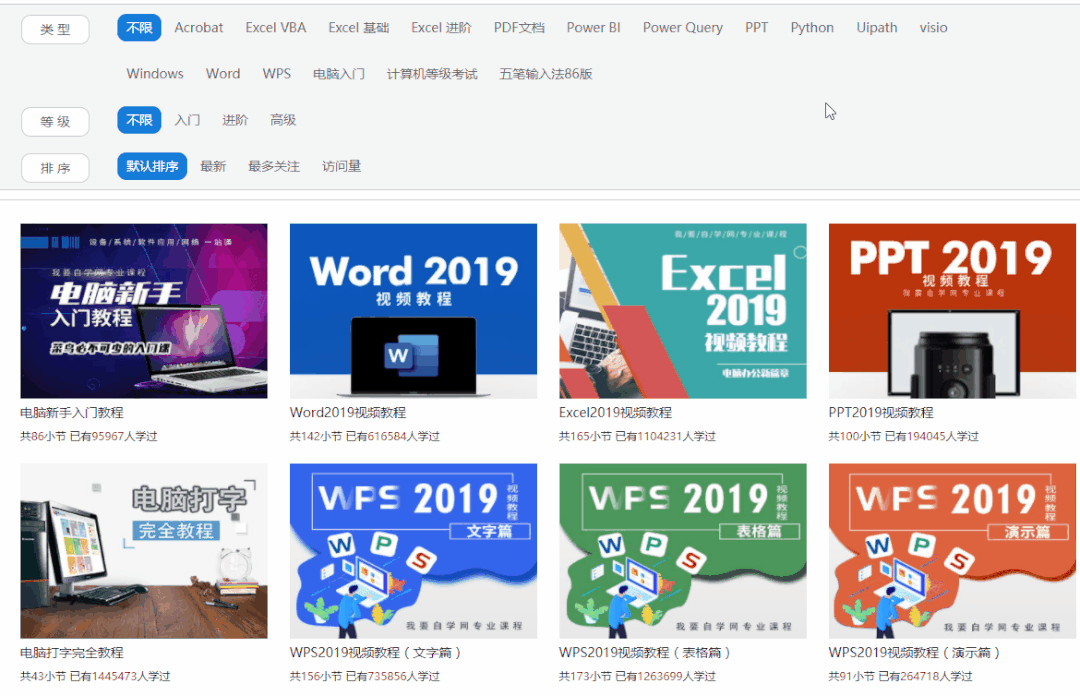
Task: Filter courses by Acrobat
Action: click(x=198, y=28)
